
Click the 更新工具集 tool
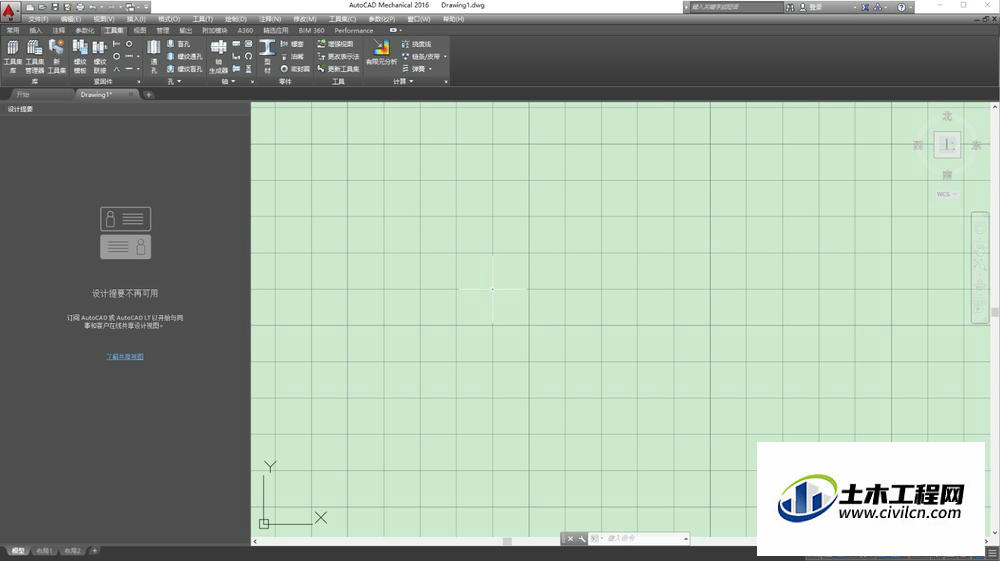pyautogui.click(x=339, y=69)
